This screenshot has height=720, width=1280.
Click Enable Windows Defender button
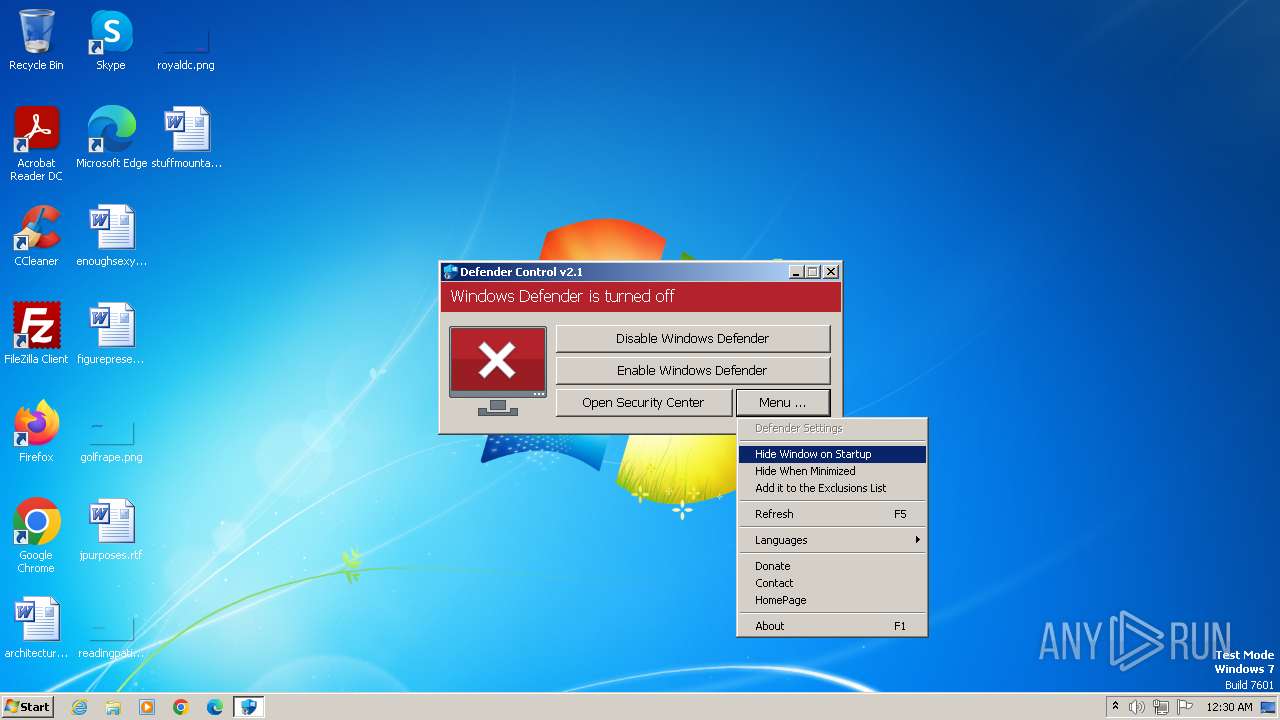click(x=693, y=370)
